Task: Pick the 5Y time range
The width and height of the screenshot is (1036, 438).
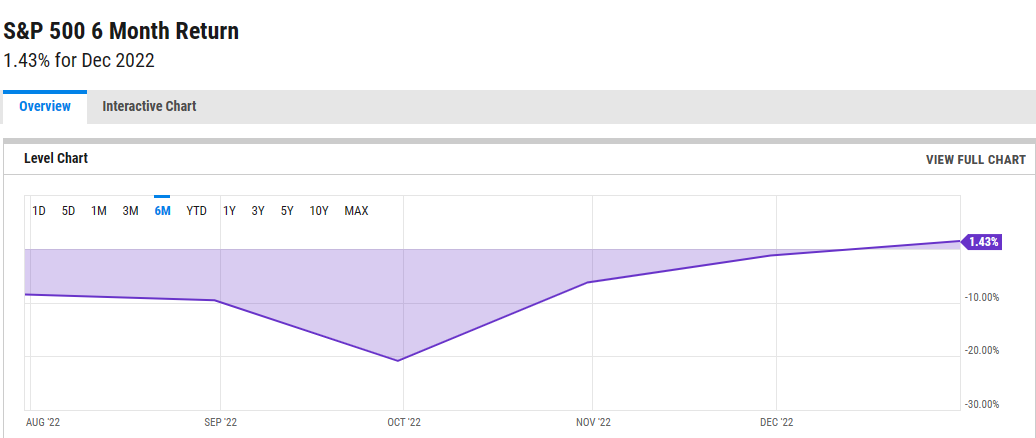Action: tap(287, 211)
